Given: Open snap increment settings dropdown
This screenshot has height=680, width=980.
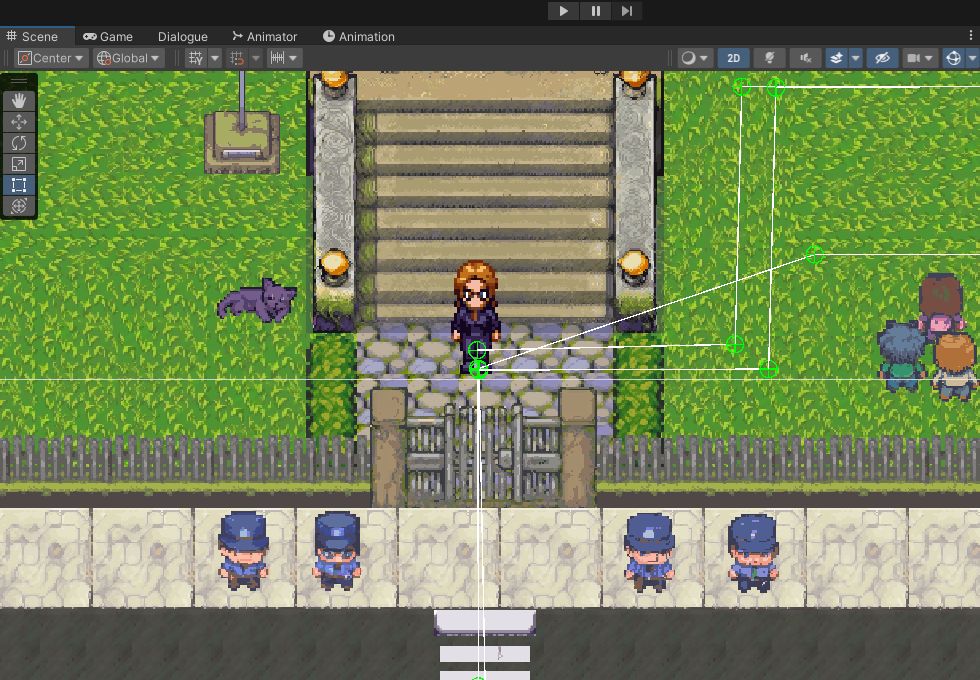Looking at the screenshot, I should [x=284, y=58].
